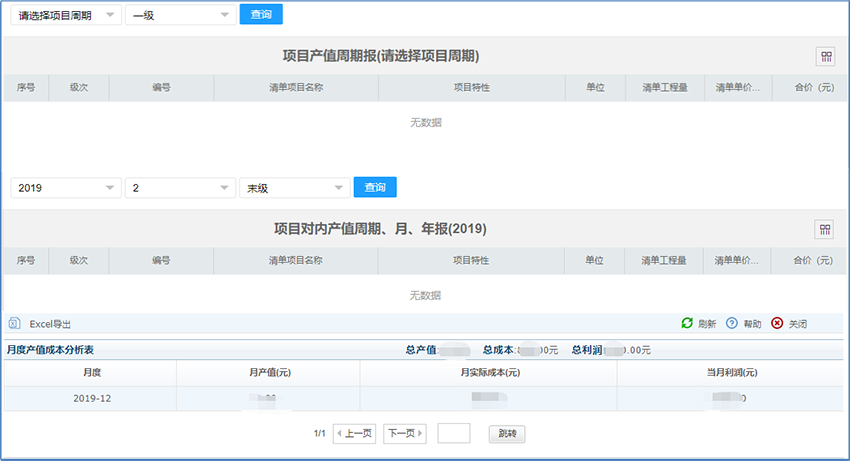Click the column settings icon in 项目产值周期报 header
Viewport: 850px width, 461px height.
click(x=825, y=57)
